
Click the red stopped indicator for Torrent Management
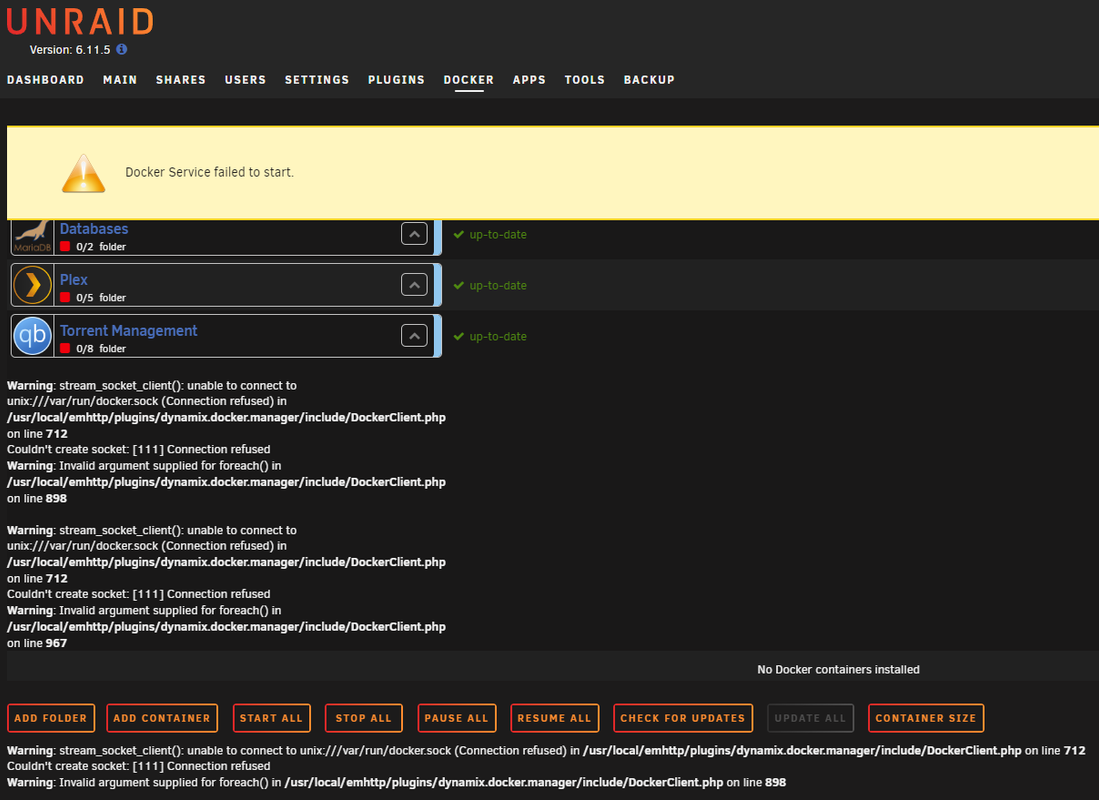(65, 348)
